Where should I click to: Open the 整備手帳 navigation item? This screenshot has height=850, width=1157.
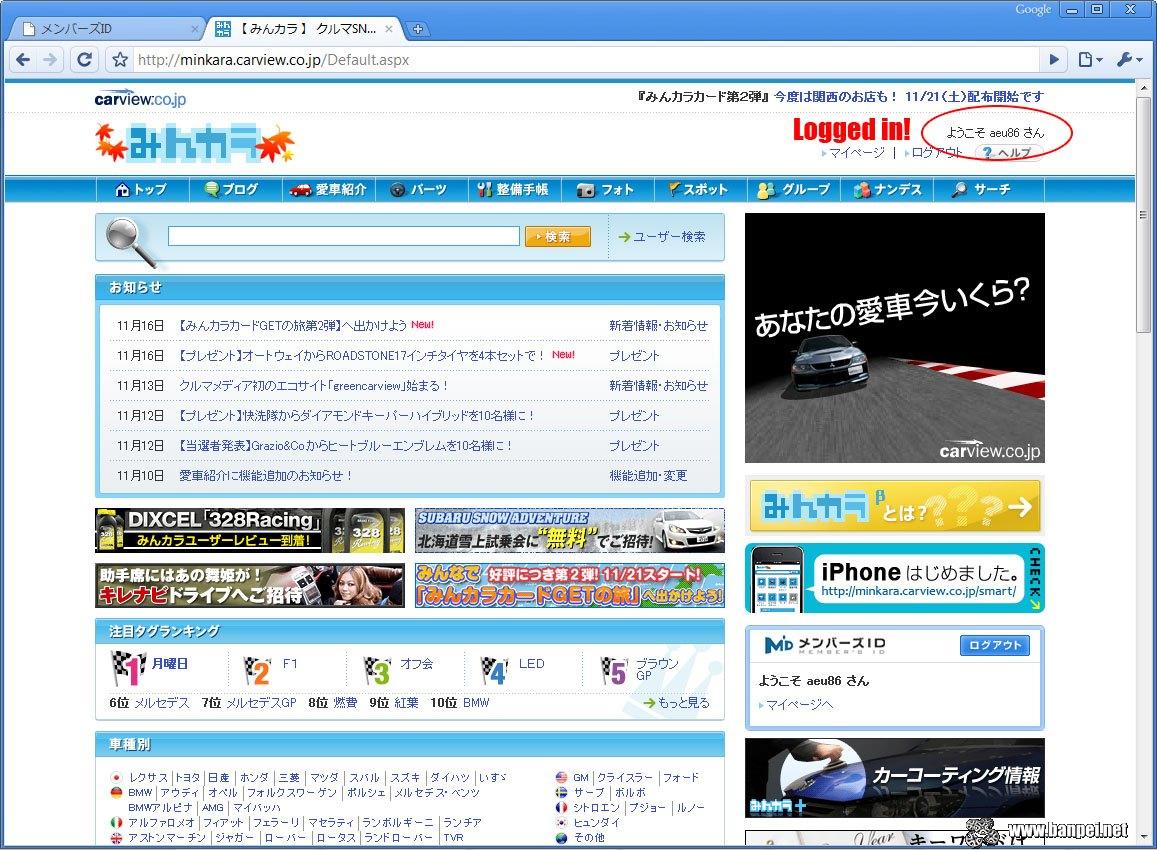point(514,190)
